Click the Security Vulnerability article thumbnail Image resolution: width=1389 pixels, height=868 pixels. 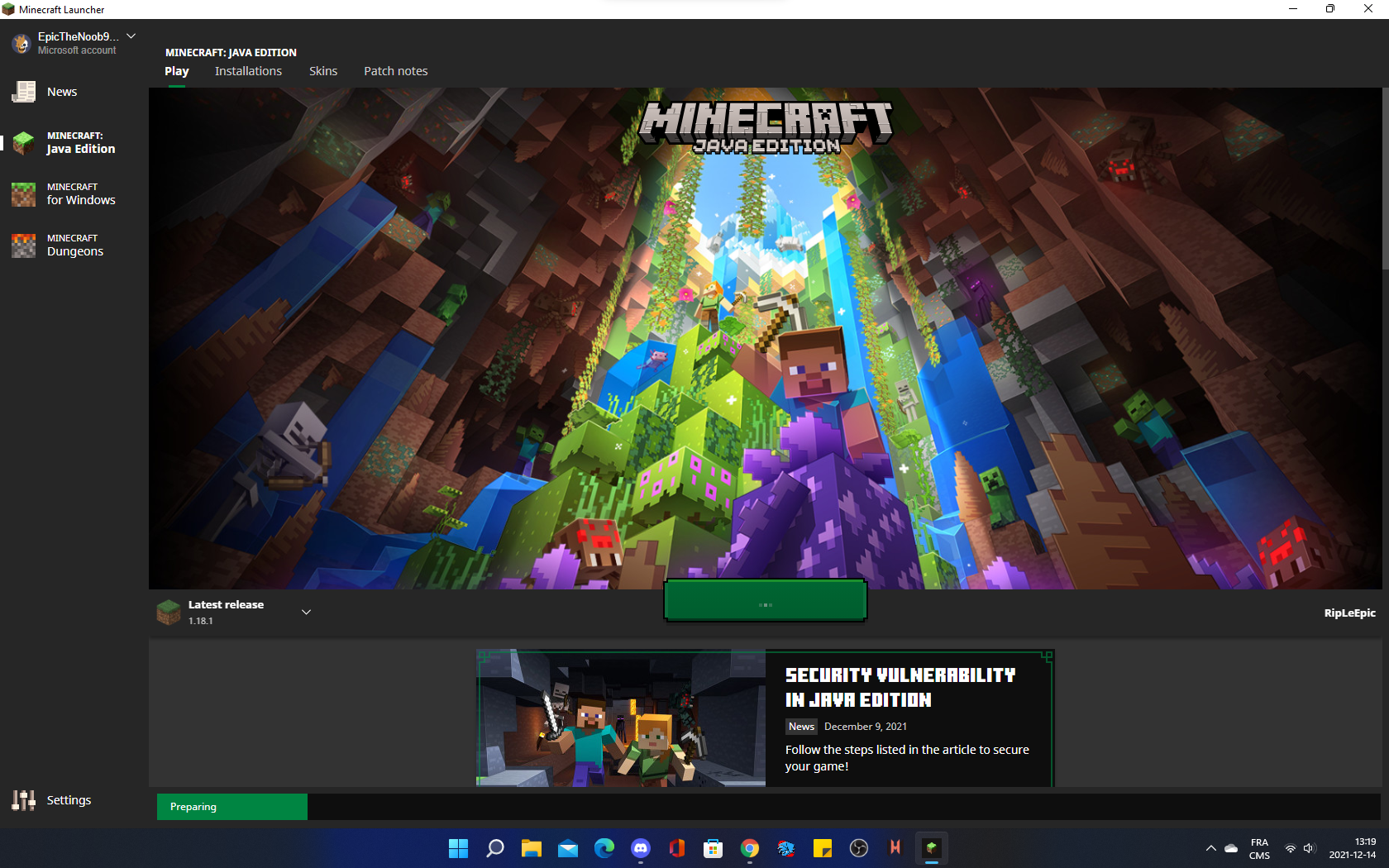pyautogui.click(x=621, y=718)
